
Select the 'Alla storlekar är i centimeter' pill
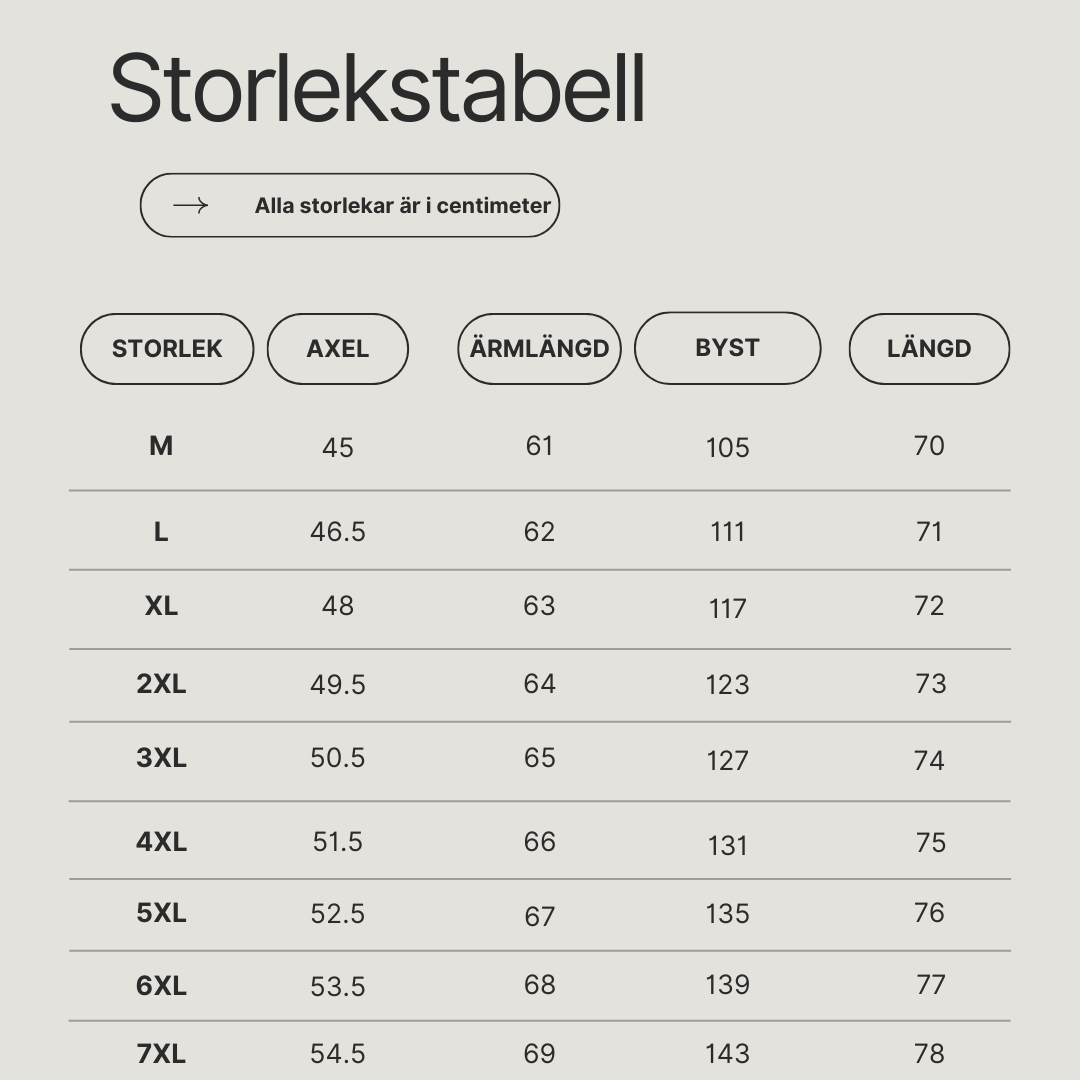click(x=350, y=205)
